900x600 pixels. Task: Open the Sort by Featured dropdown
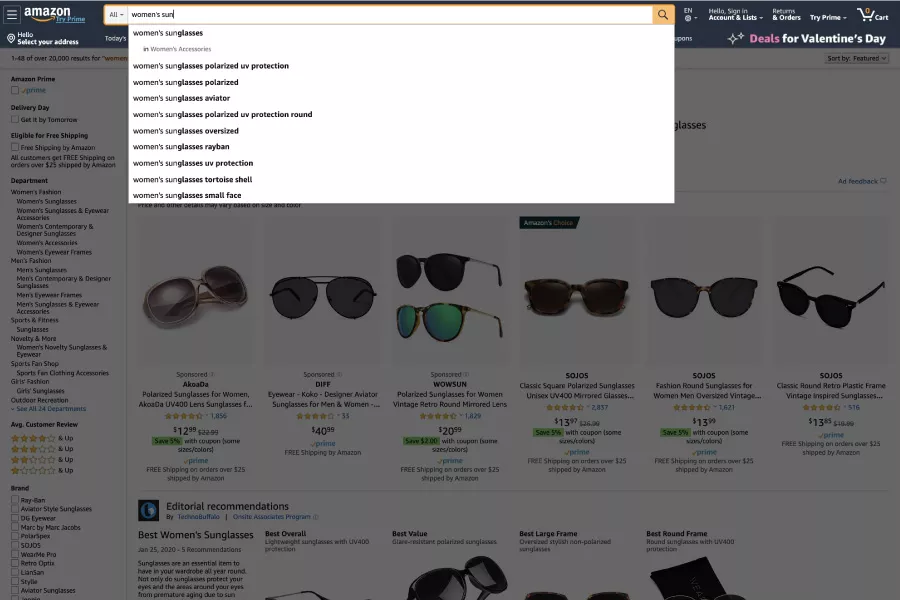click(x=857, y=59)
